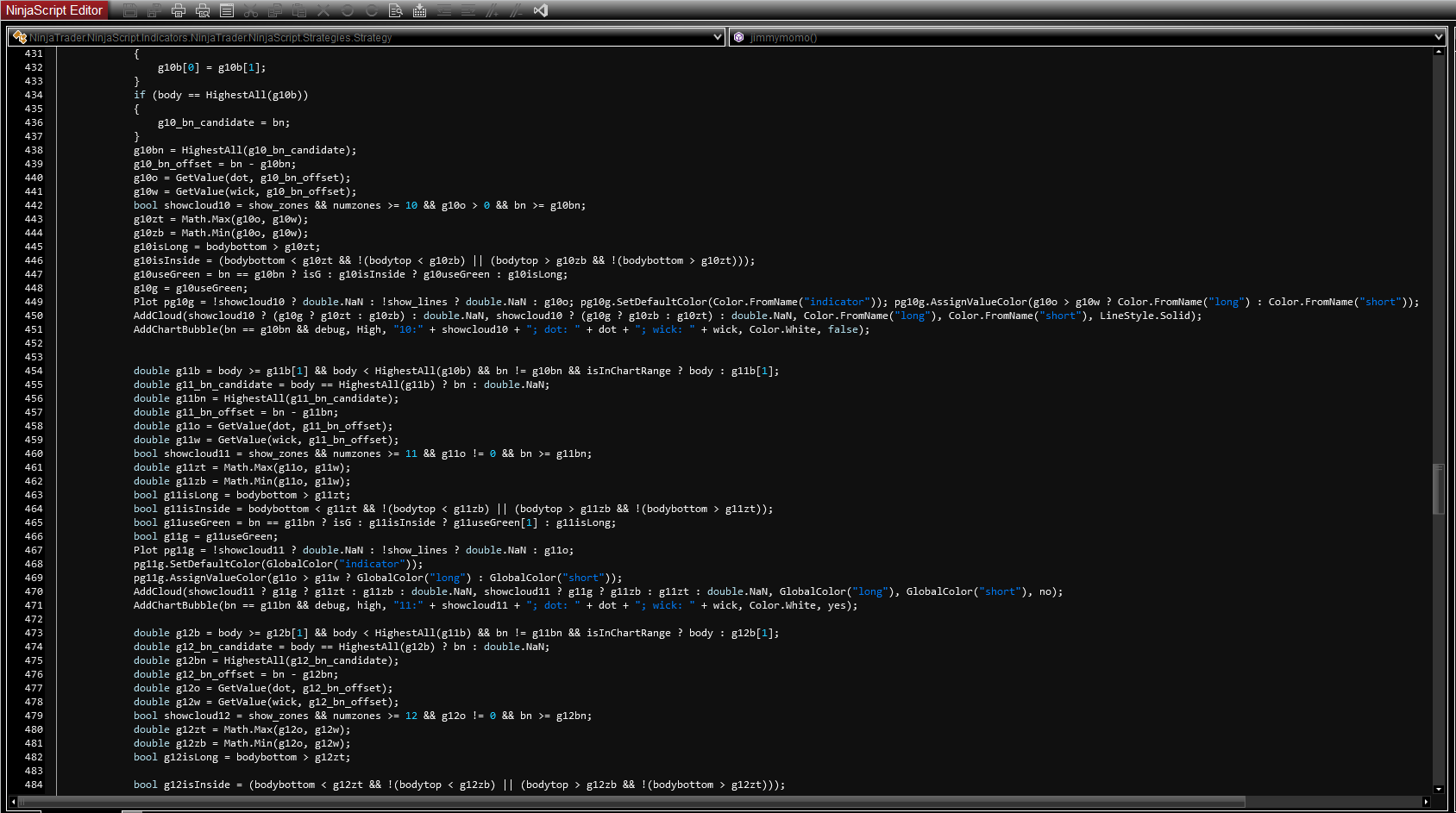Screen dimensions: 1456x813
Task: Click the "bool g12isLong" code line
Action: pos(242,757)
